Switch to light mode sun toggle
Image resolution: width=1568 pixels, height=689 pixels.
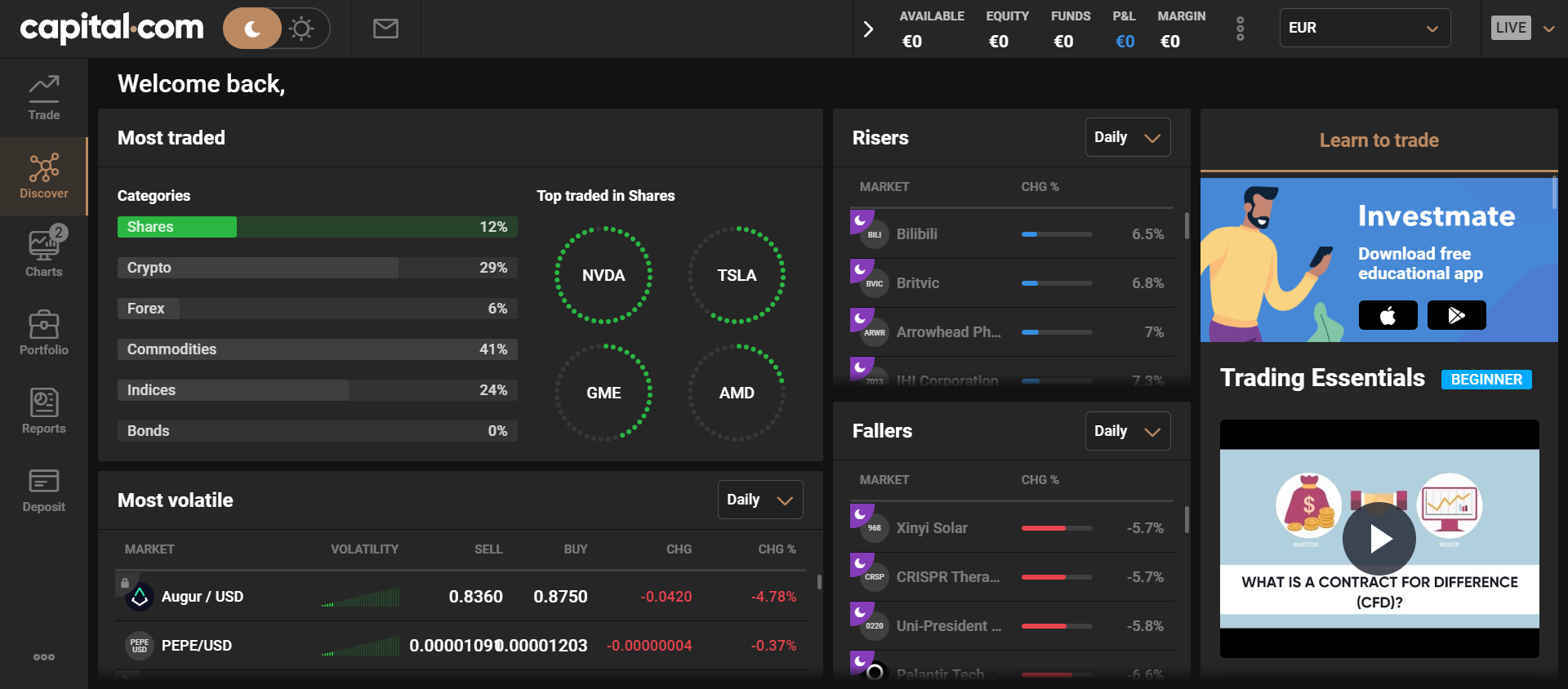point(302,29)
